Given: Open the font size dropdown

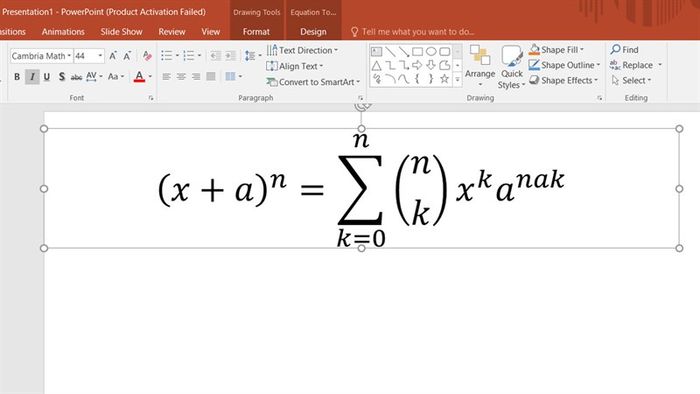Looking at the screenshot, I should pyautogui.click(x=100, y=56).
